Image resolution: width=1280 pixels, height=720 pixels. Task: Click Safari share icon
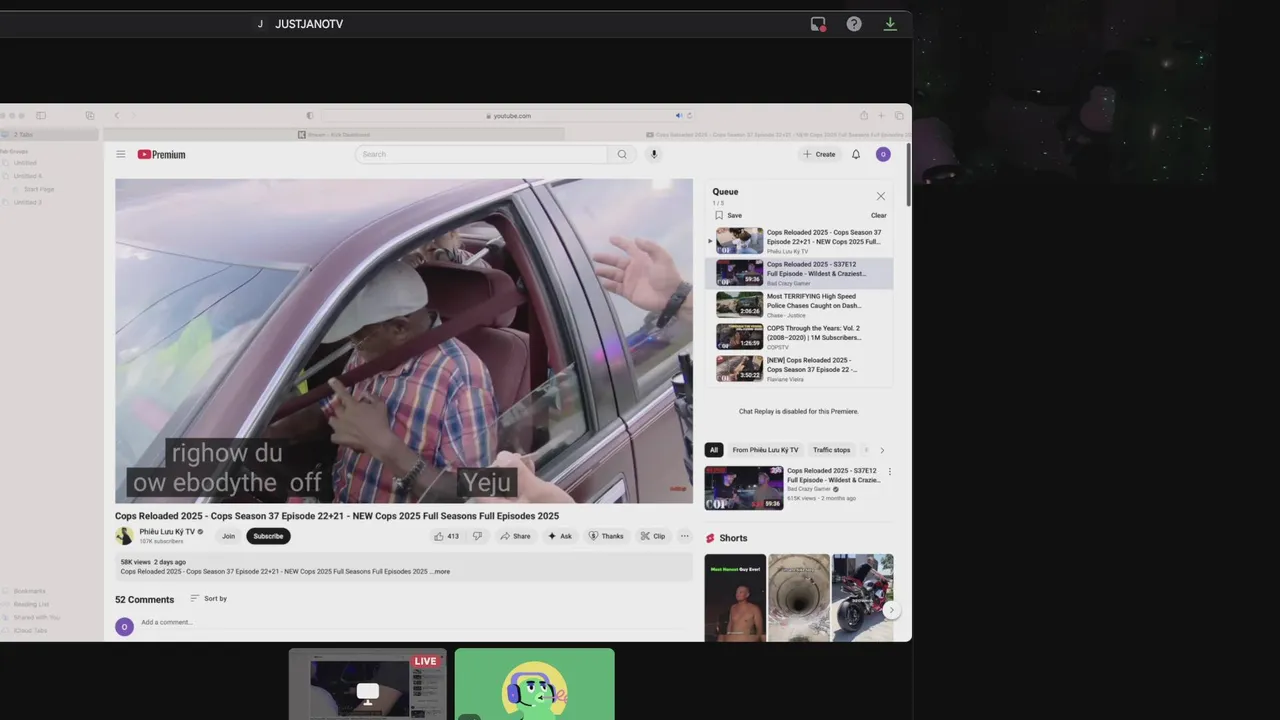point(864,116)
